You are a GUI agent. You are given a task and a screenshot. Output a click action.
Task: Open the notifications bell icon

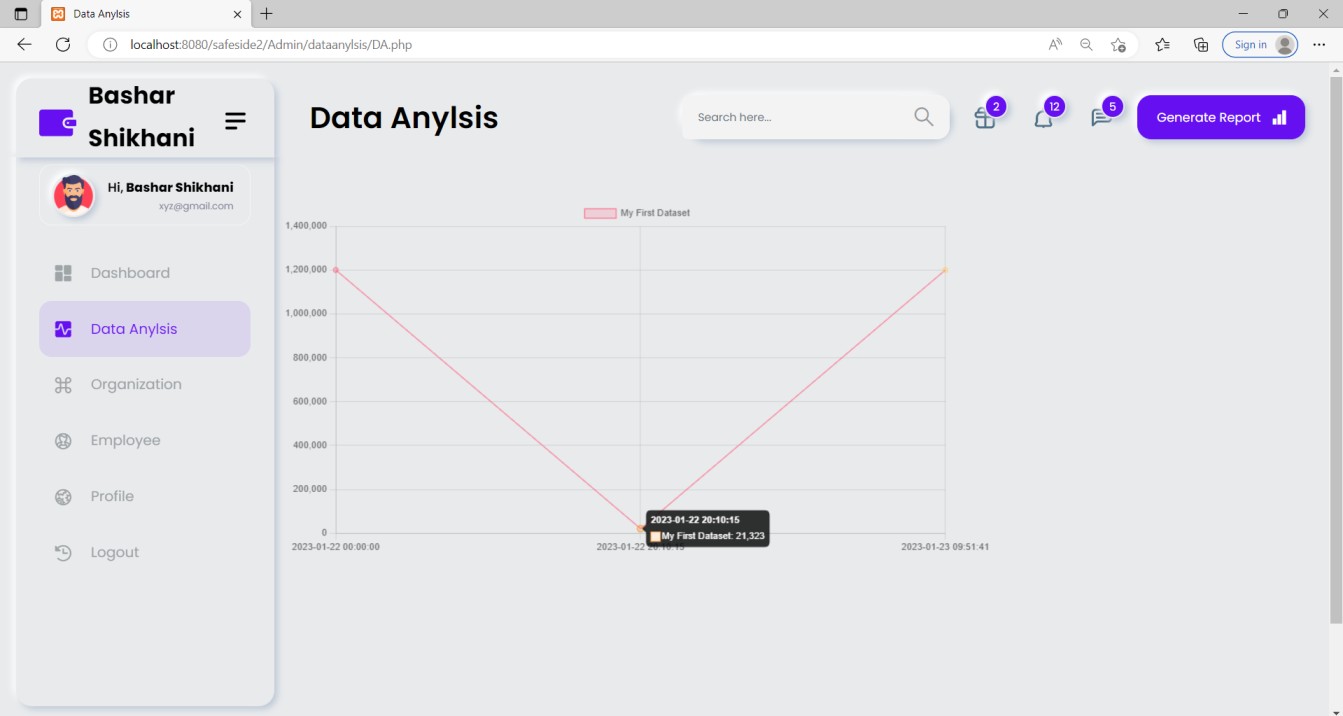point(1043,118)
